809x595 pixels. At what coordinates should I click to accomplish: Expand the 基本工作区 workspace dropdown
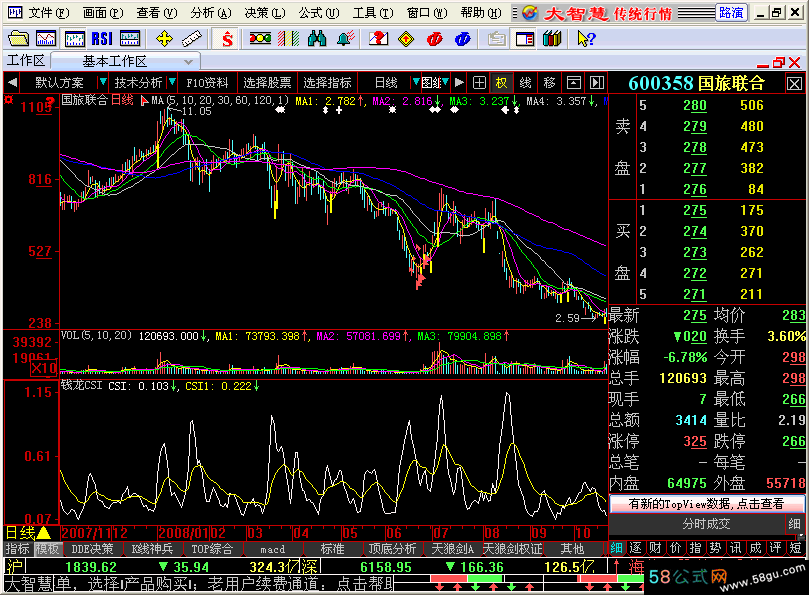pos(188,62)
